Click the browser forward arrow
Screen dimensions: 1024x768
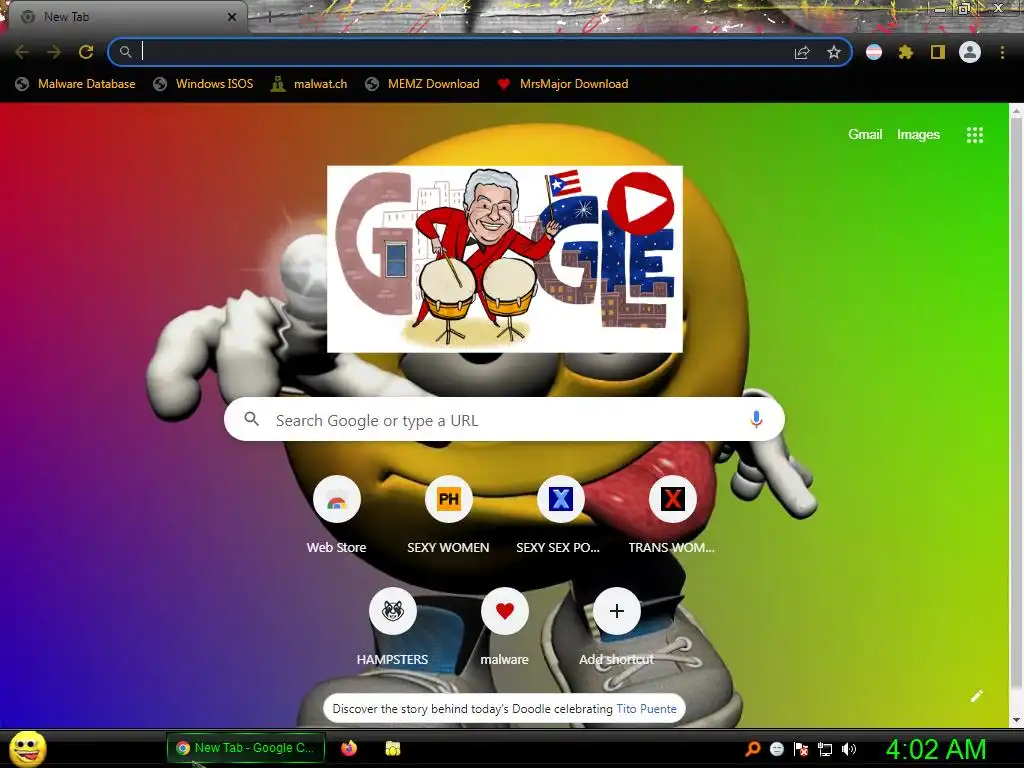click(54, 52)
